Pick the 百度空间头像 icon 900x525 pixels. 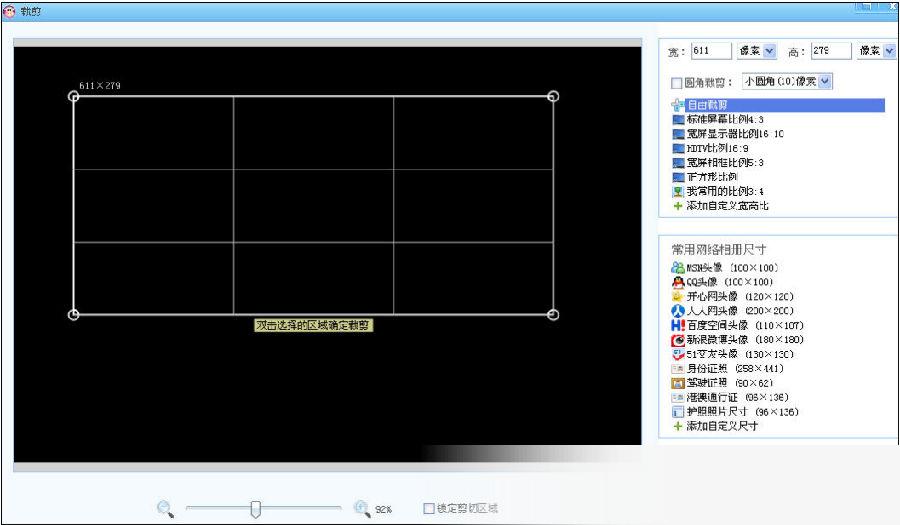(678, 325)
